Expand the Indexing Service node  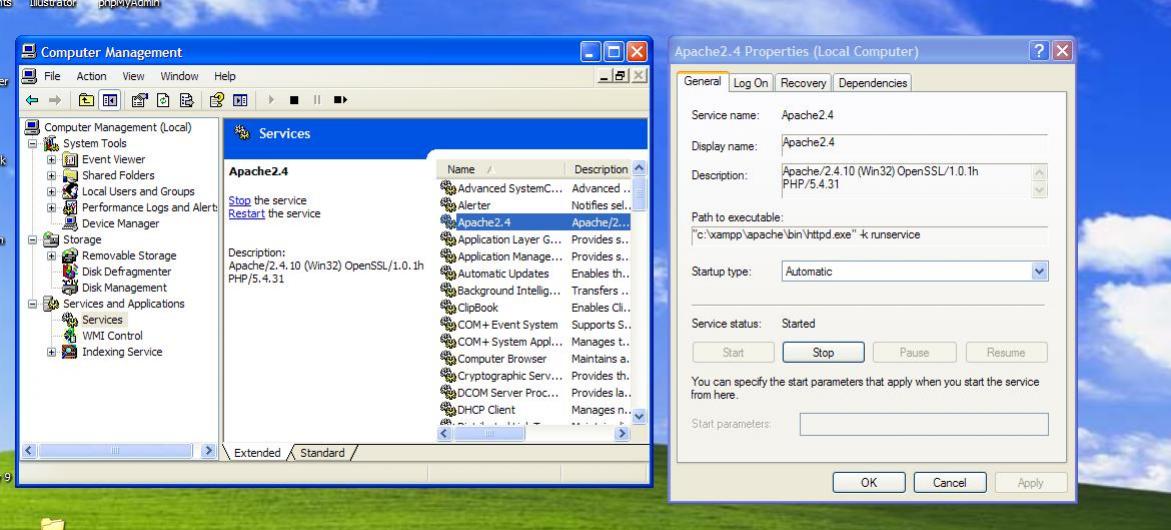tap(52, 352)
